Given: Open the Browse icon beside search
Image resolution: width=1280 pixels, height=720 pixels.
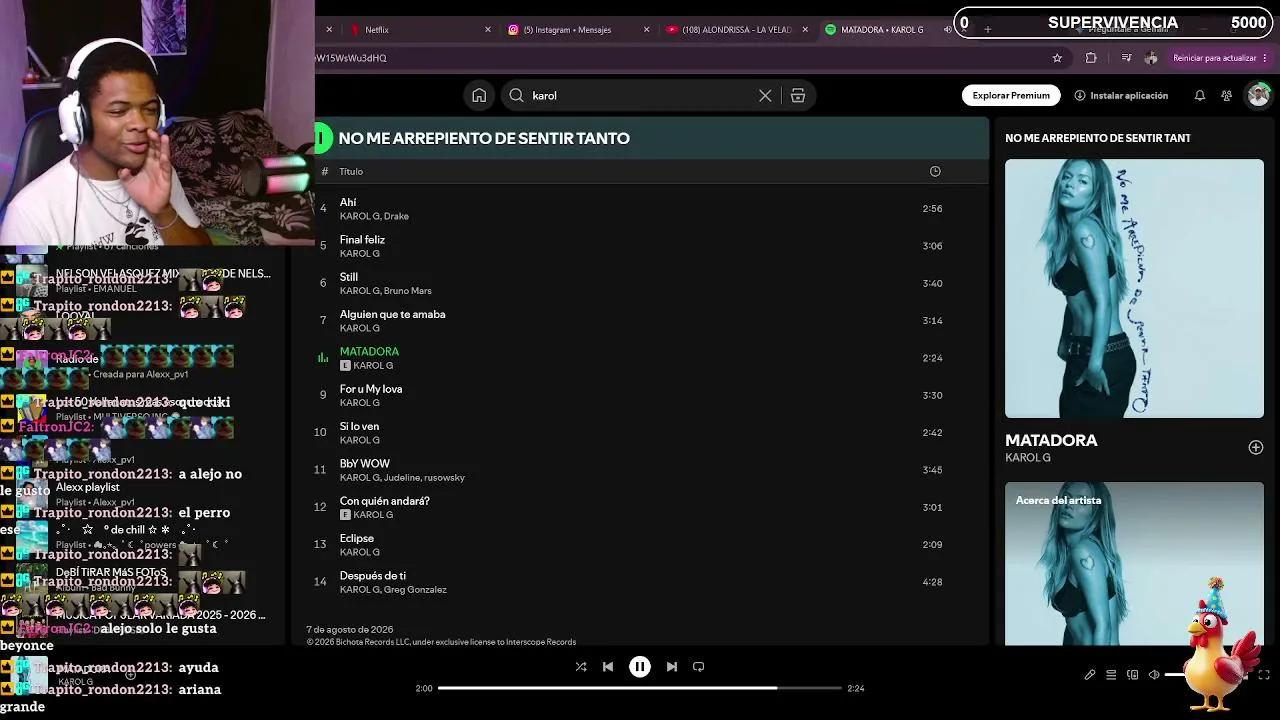Looking at the screenshot, I should 798,95.
